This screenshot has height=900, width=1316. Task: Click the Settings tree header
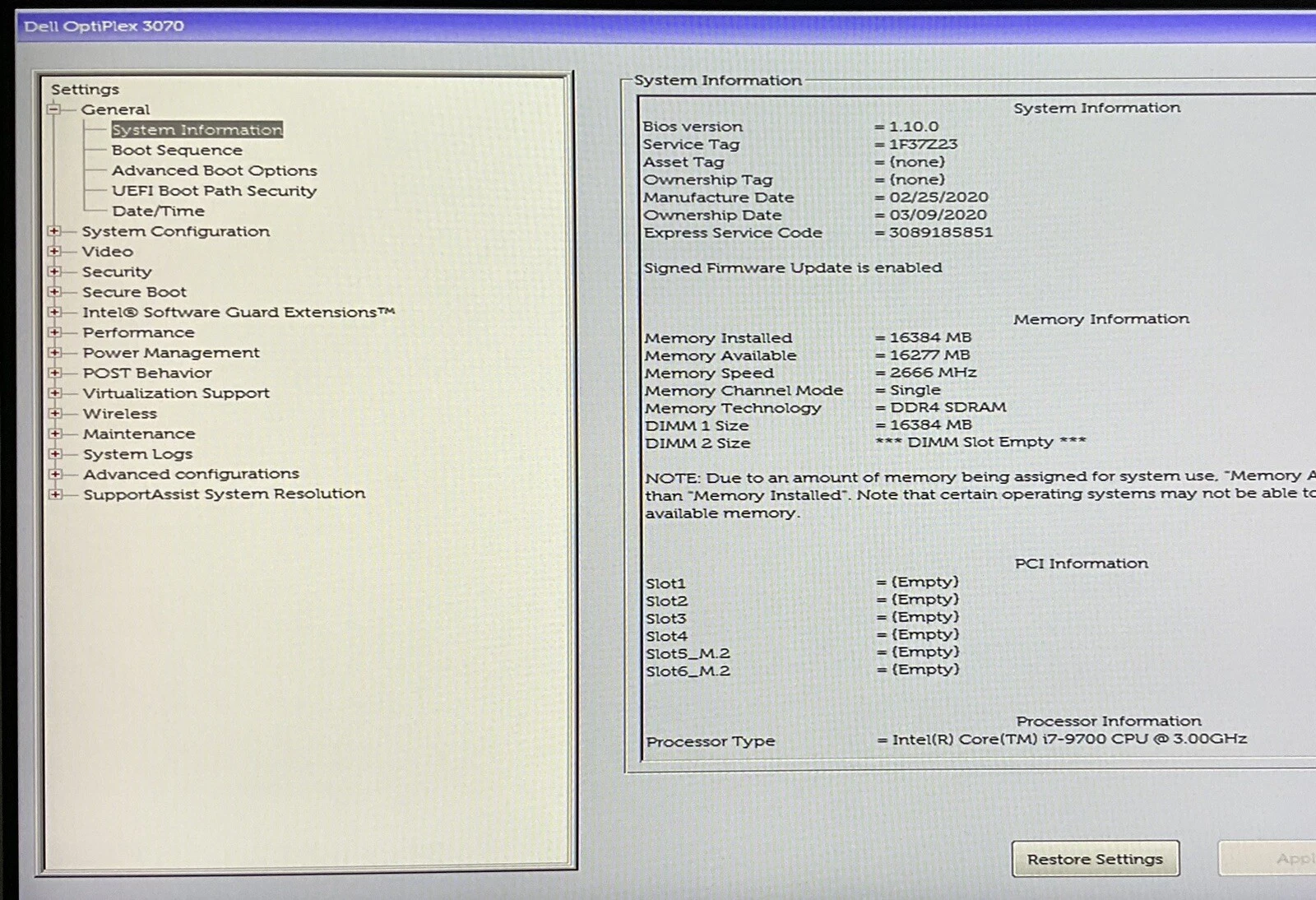click(x=85, y=89)
